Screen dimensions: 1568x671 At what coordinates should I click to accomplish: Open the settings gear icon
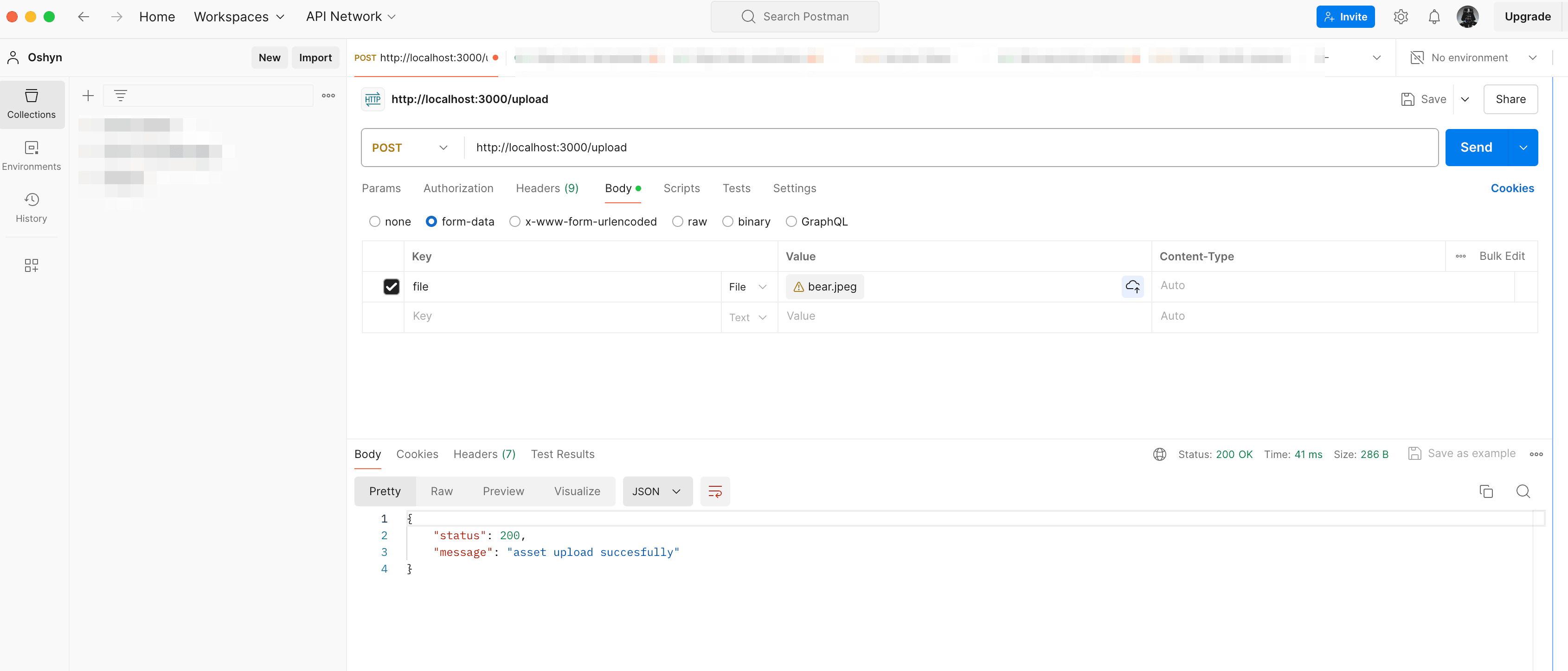pyautogui.click(x=1401, y=16)
